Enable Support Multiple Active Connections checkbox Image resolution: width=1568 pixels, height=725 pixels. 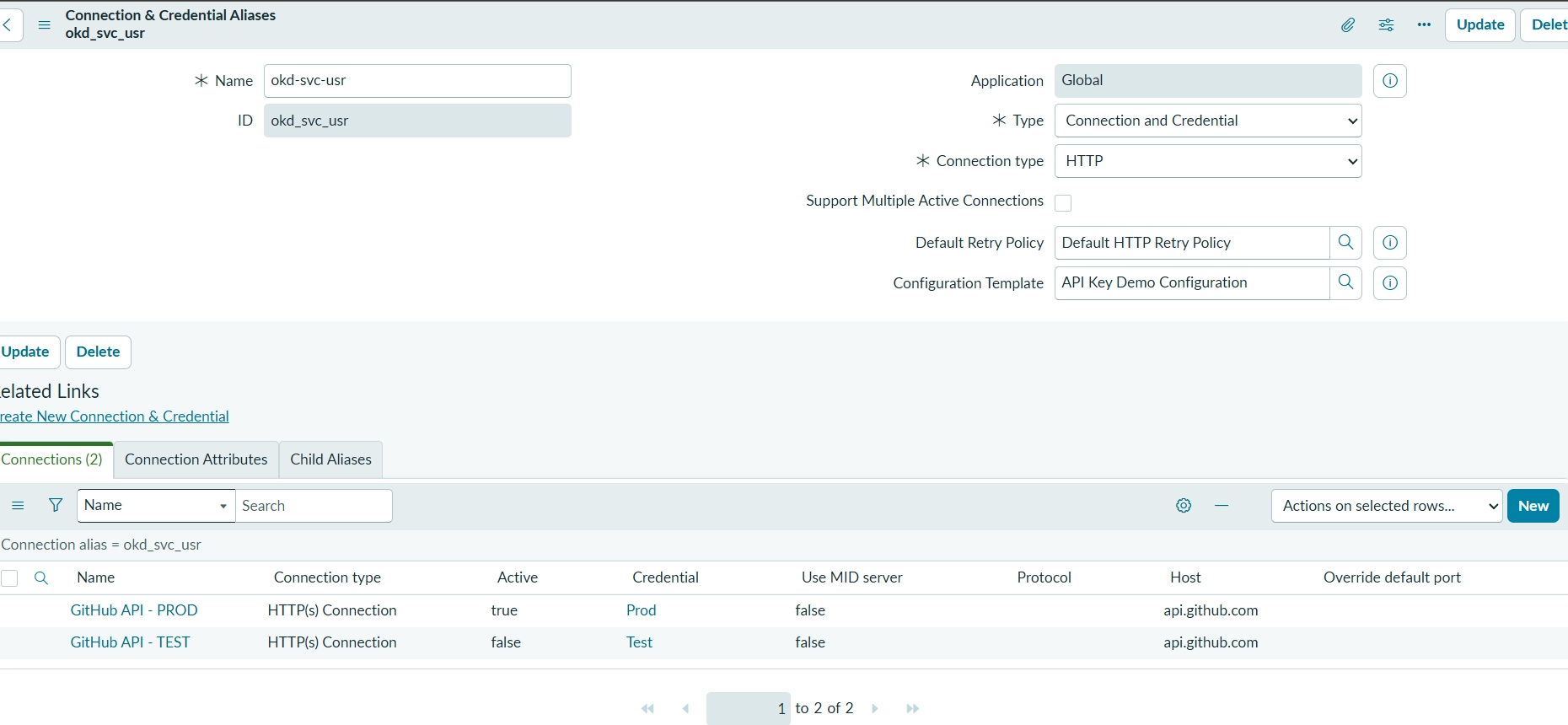tap(1063, 203)
